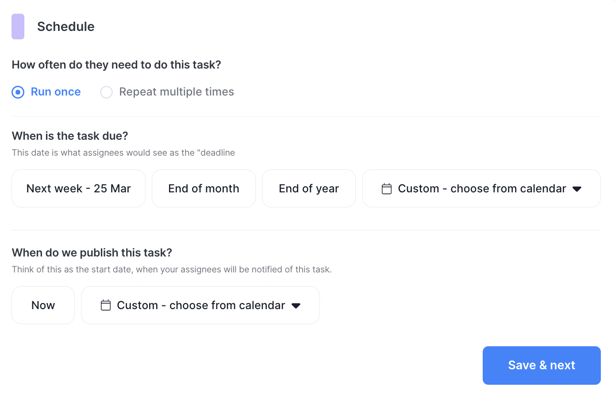Choose End of month due date

(x=204, y=189)
